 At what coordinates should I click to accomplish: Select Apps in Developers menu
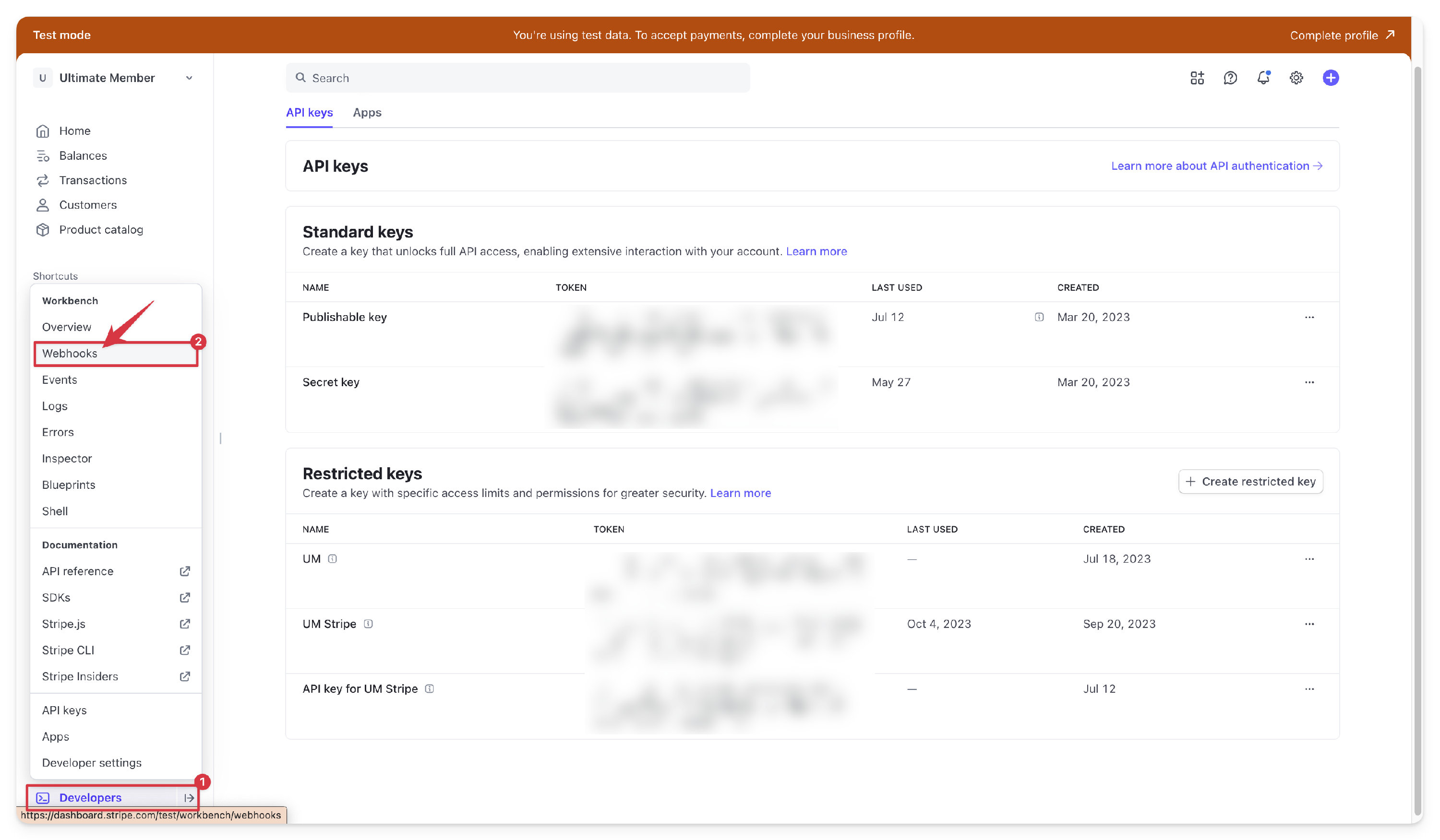click(x=55, y=737)
